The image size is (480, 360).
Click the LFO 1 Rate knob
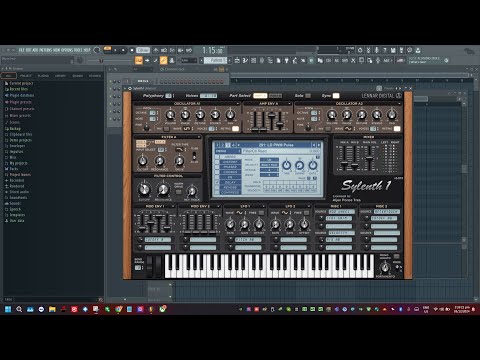pos(230,224)
